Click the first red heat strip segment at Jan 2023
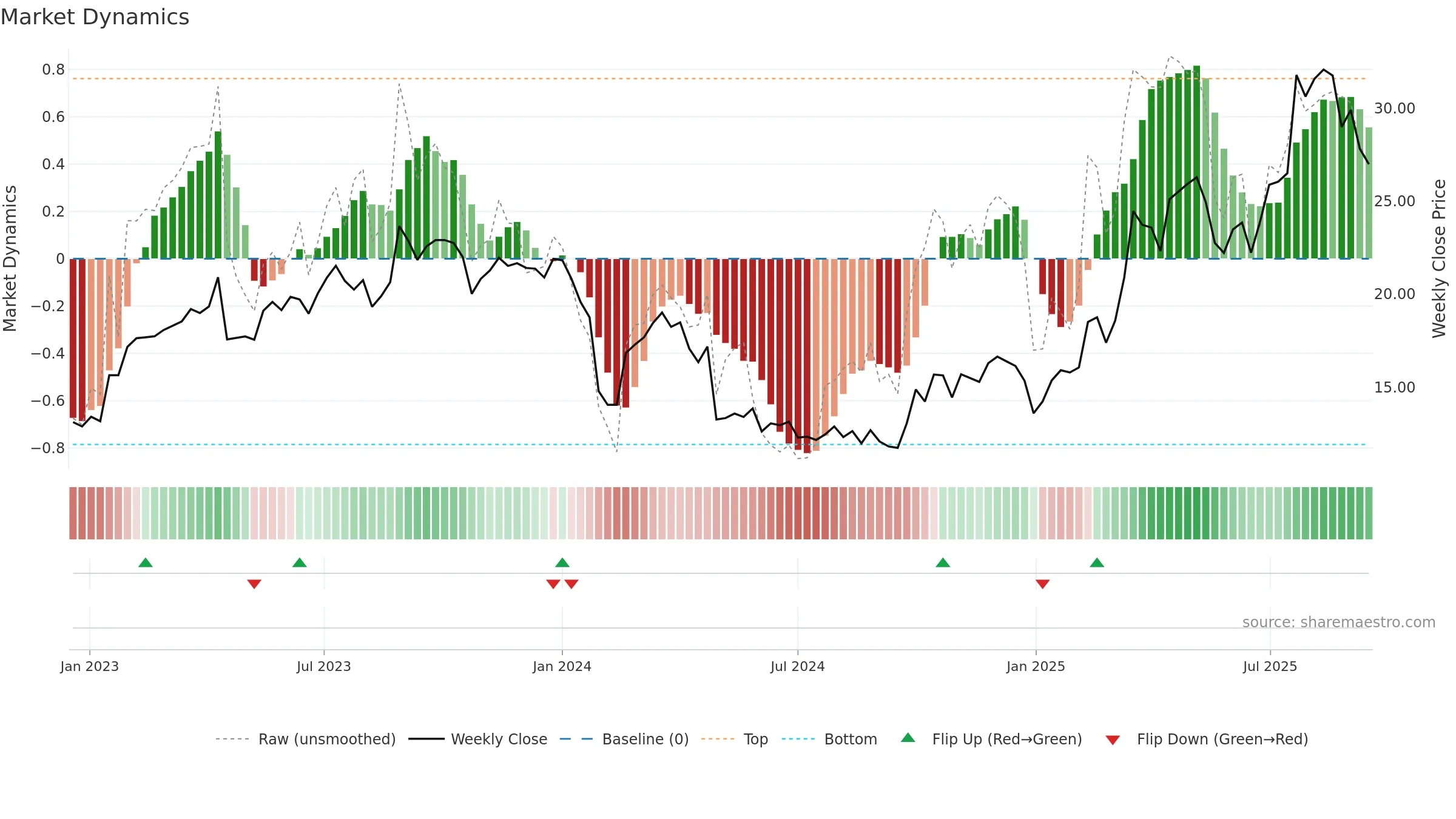The width and height of the screenshot is (1456, 819). [x=73, y=513]
